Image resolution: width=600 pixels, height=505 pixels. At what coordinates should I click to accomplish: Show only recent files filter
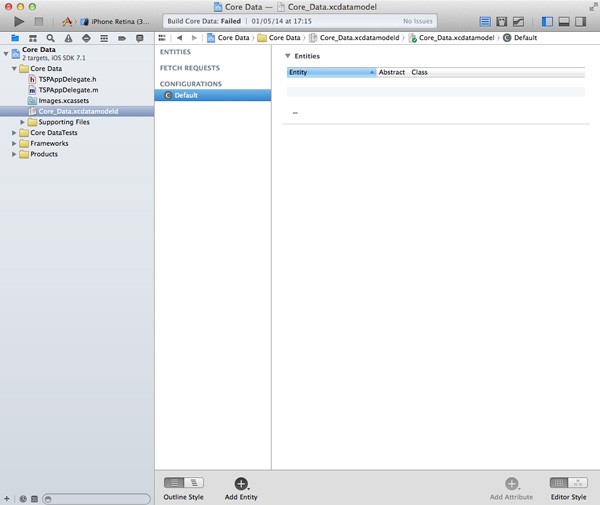click(x=23, y=498)
